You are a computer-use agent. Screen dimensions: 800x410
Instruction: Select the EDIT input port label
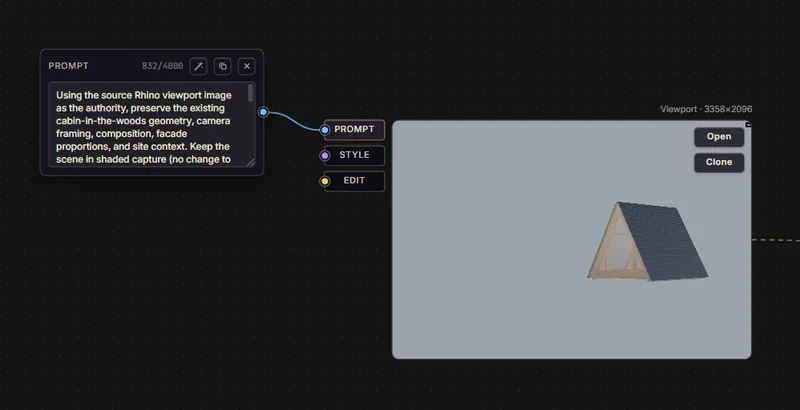354,181
